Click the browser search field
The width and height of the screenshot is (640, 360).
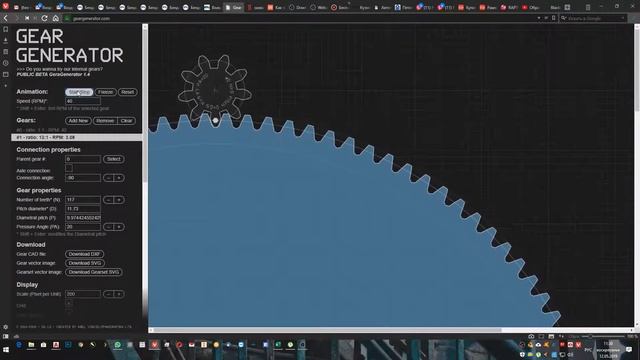tap(593, 18)
